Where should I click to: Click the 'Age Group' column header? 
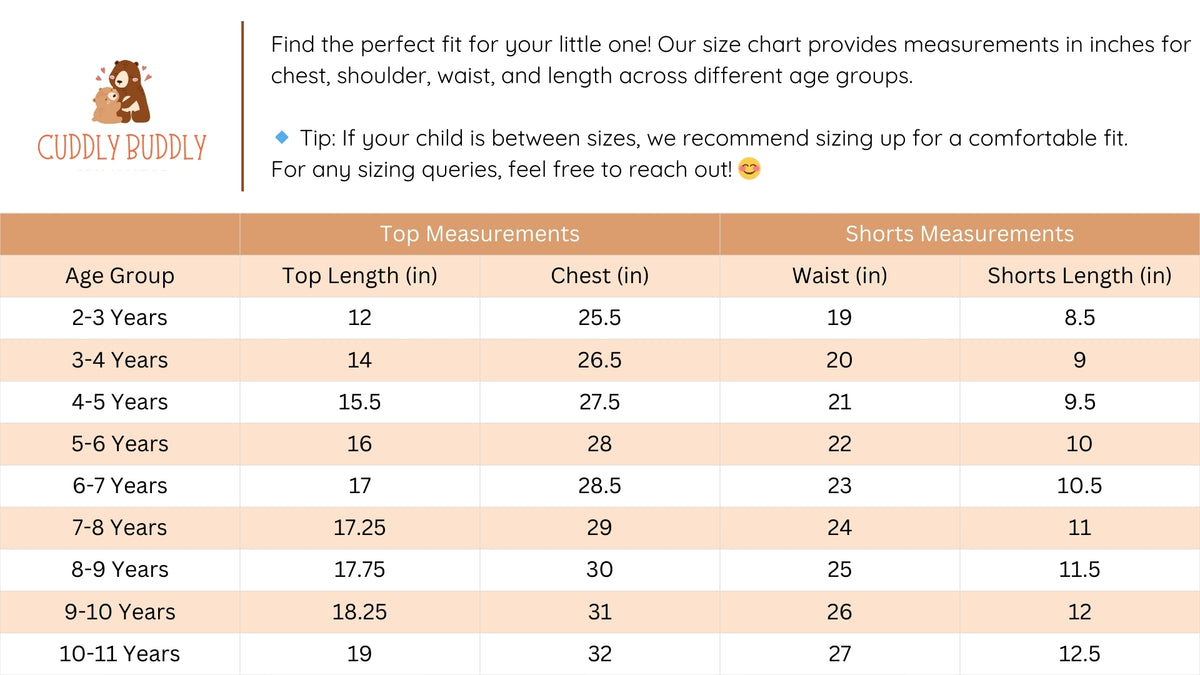click(120, 276)
